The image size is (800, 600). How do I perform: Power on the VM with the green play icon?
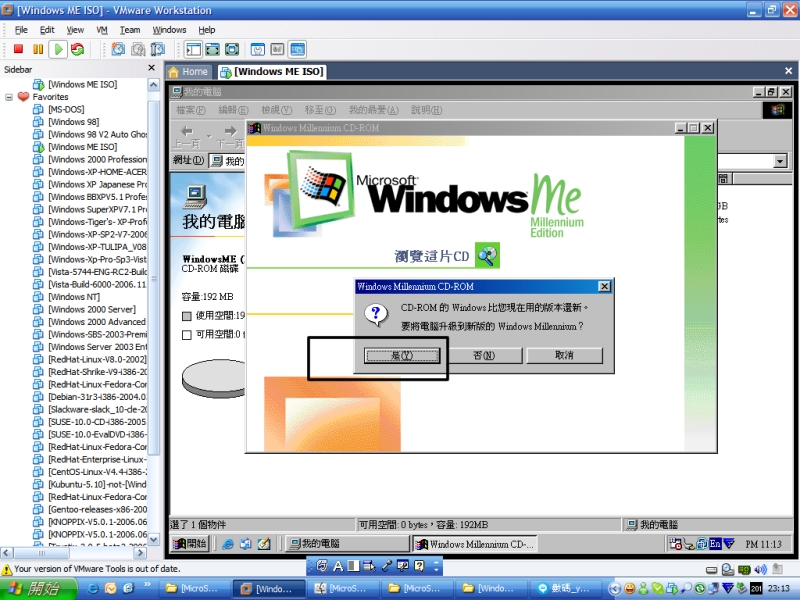(x=58, y=49)
